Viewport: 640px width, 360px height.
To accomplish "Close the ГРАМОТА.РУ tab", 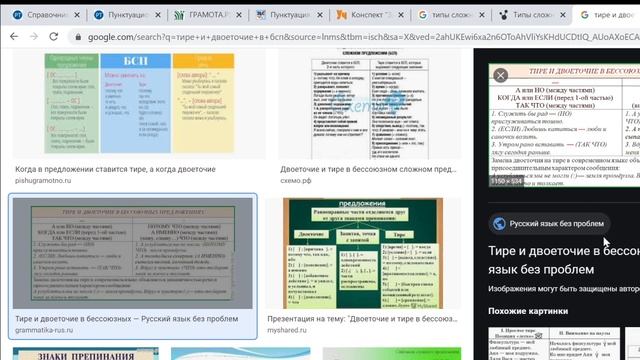I will [x=239, y=15].
